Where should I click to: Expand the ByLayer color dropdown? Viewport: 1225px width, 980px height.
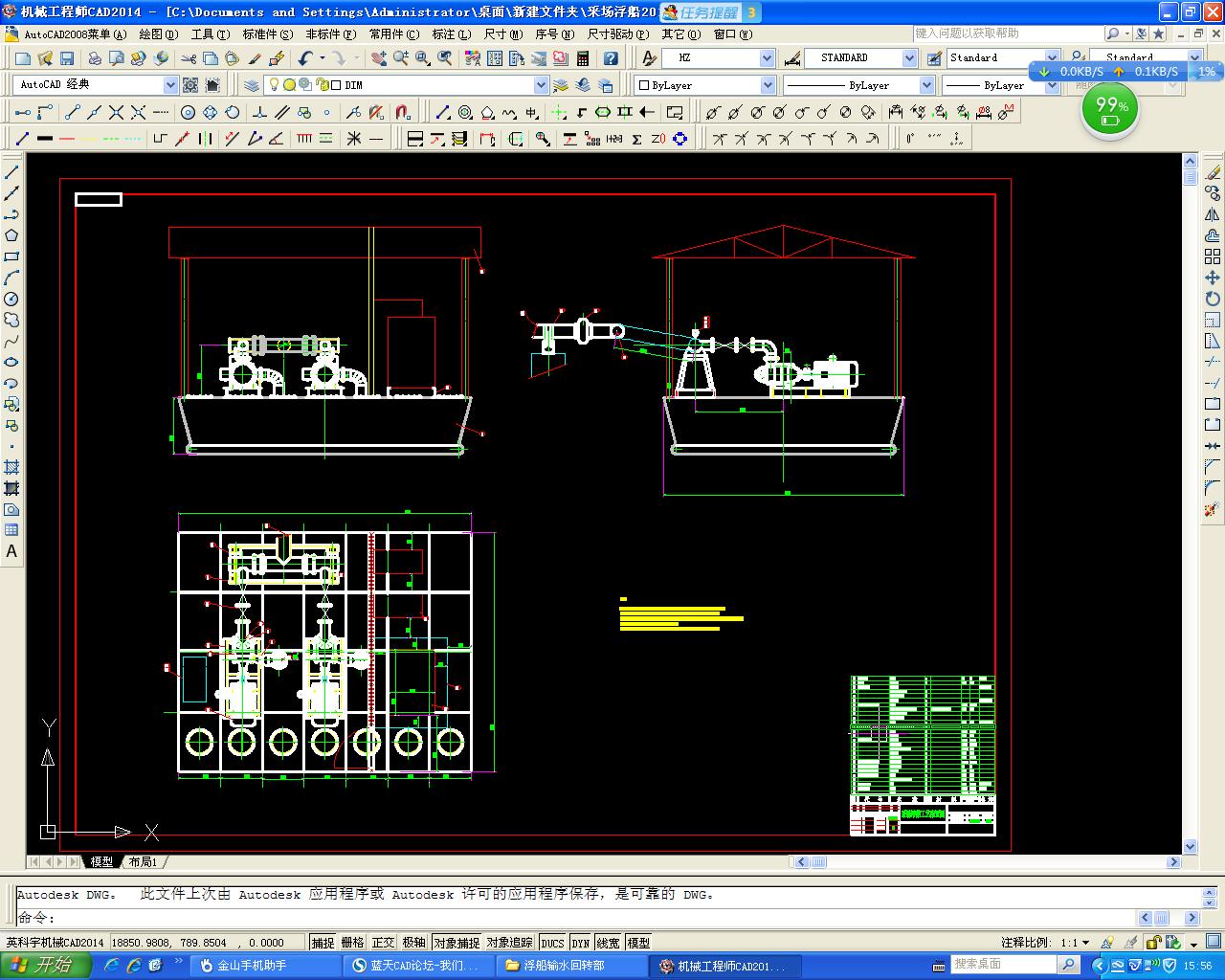(x=767, y=85)
